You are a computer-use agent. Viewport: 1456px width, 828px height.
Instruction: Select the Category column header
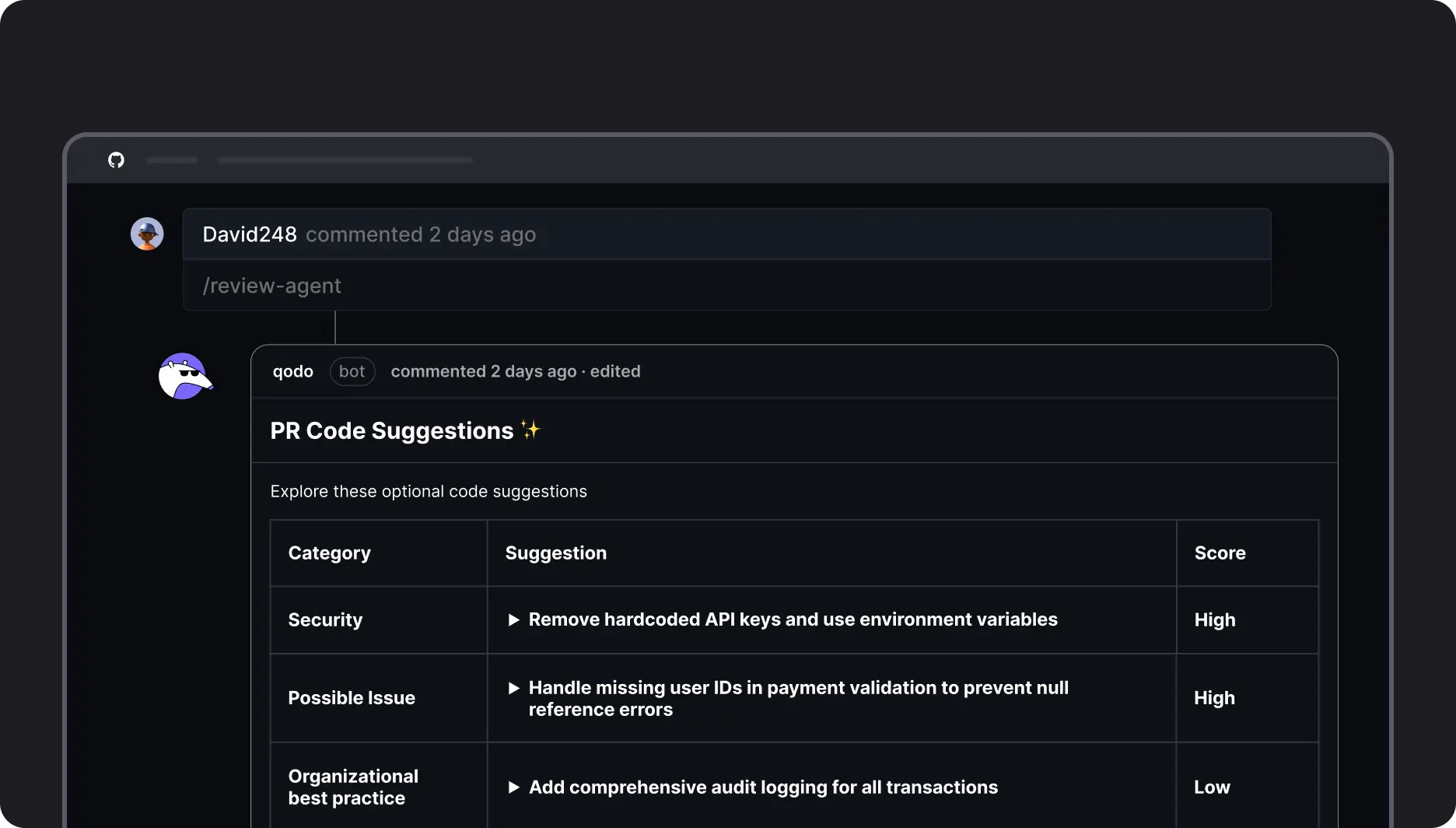pos(329,553)
